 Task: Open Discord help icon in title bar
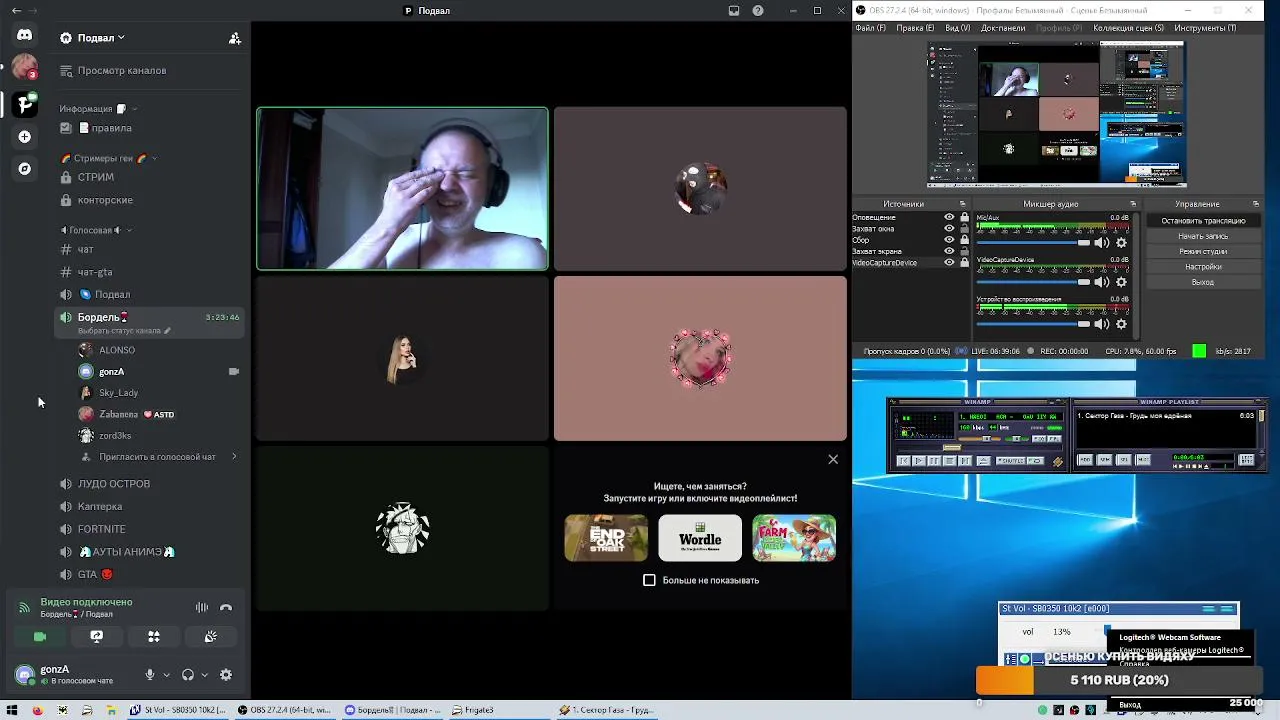click(758, 11)
